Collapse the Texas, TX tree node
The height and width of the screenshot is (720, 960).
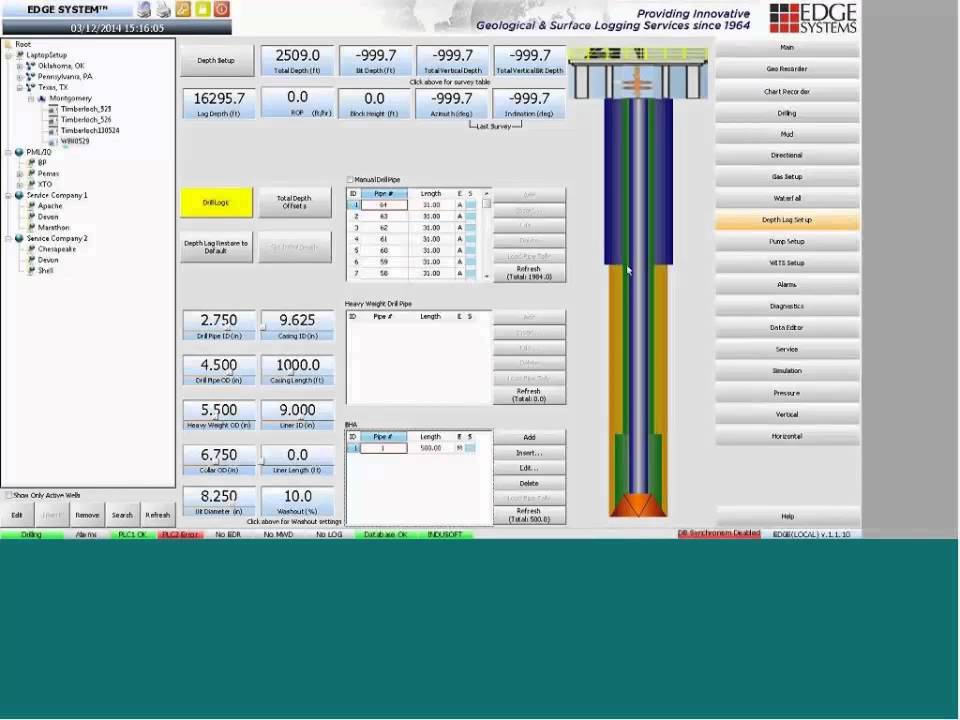click(x=20, y=88)
